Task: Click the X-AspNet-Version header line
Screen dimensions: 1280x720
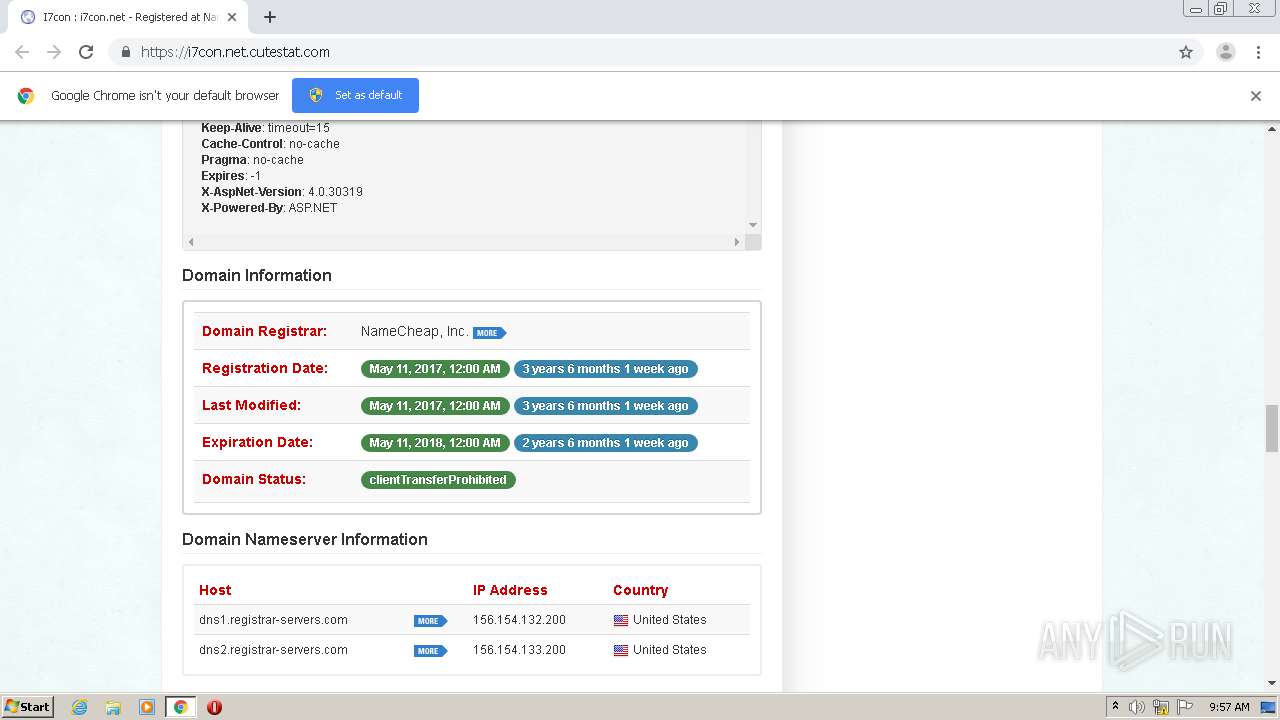Action: click(282, 192)
